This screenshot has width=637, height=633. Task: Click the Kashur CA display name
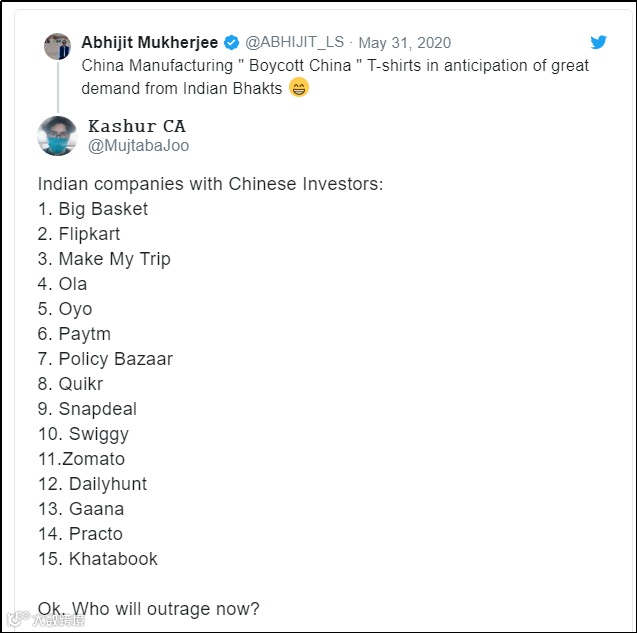[137, 126]
